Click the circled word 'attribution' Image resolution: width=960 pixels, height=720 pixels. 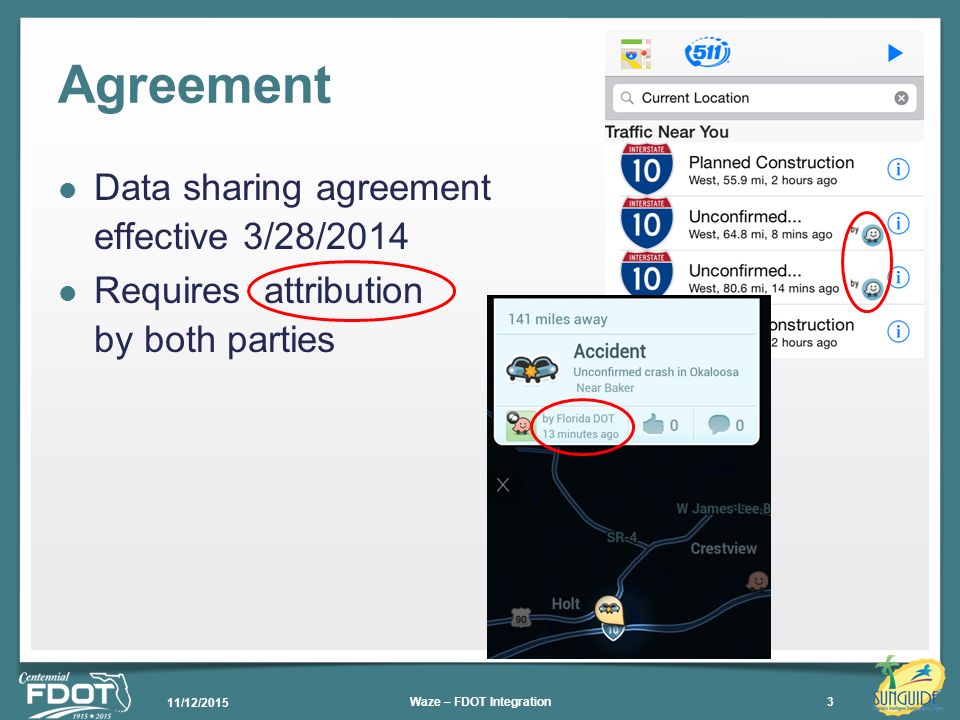pyautogui.click(x=343, y=290)
